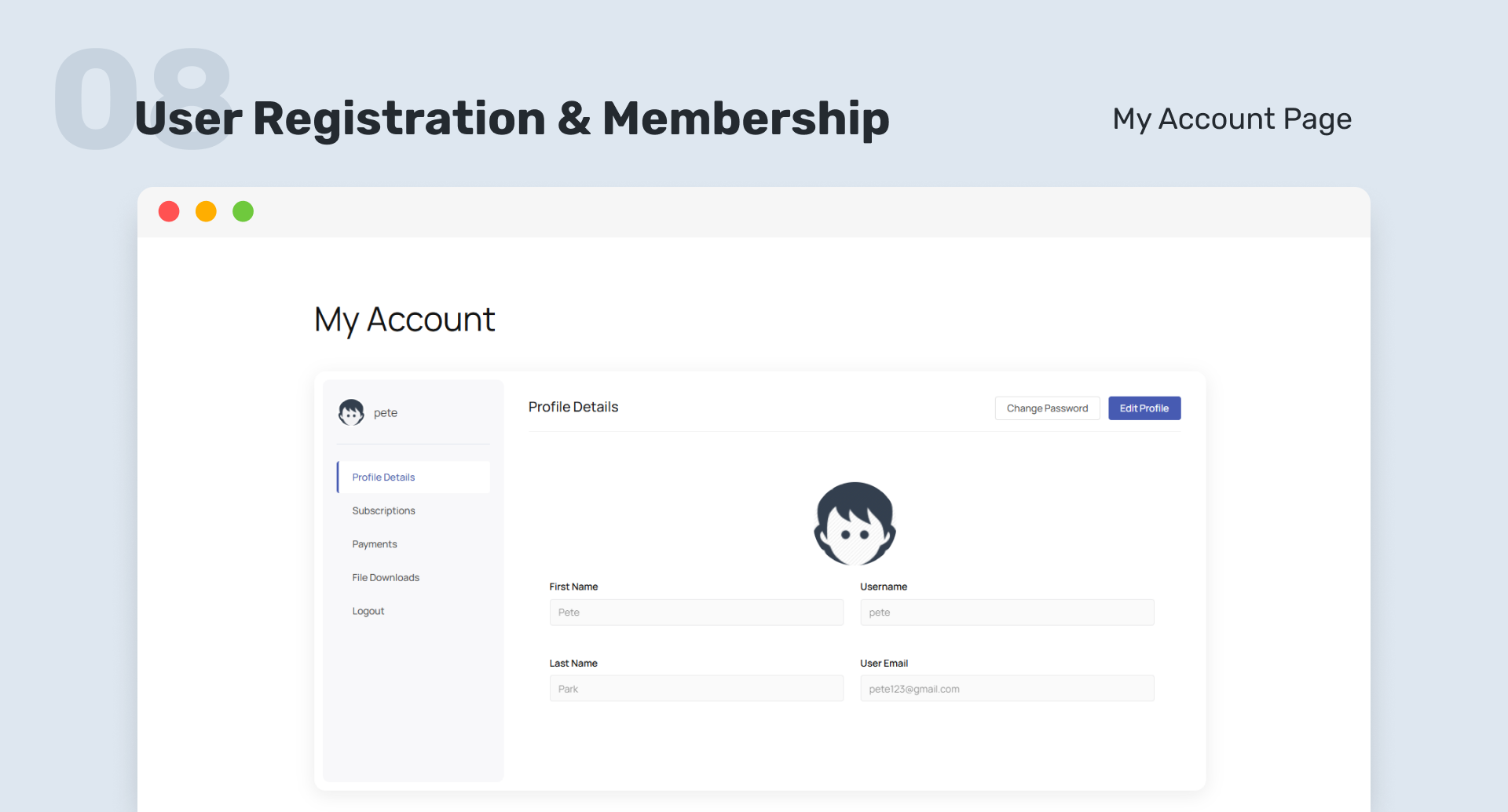Click the red window close dot

[169, 211]
